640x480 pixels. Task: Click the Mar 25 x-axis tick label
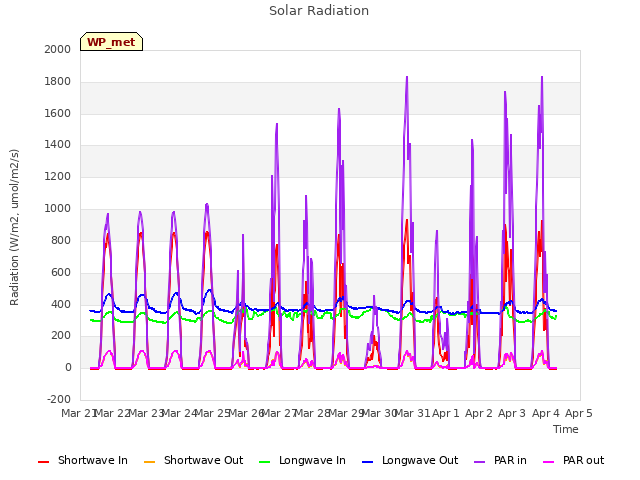click(x=212, y=413)
